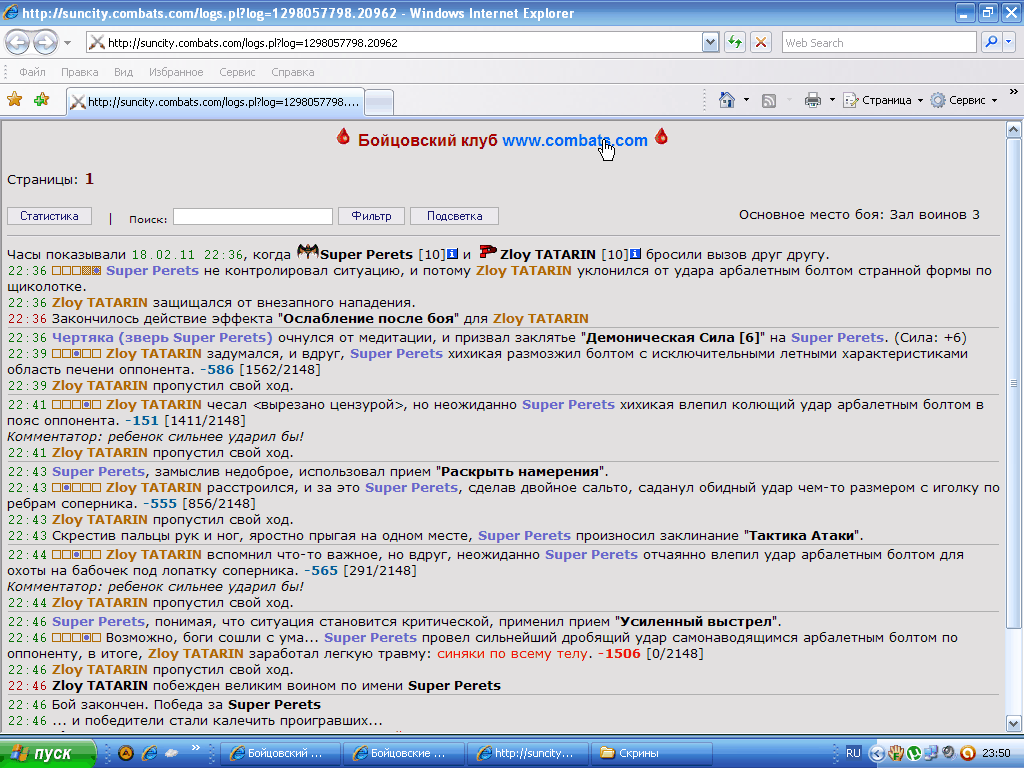The height and width of the screenshot is (768, 1024).
Task: Click the browser Forward arrow
Action: [x=45, y=43]
